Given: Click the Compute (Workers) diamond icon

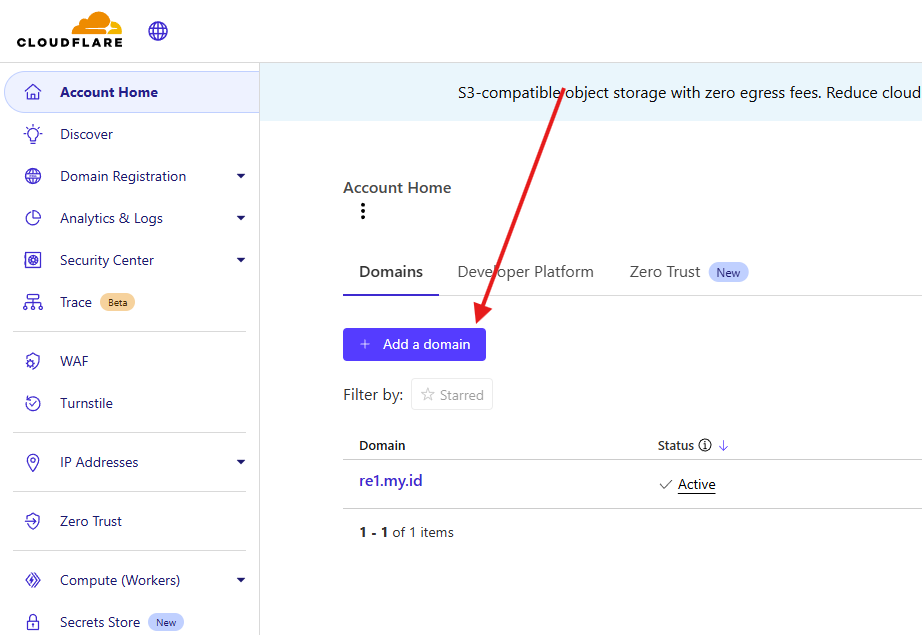Looking at the screenshot, I should click(x=33, y=580).
